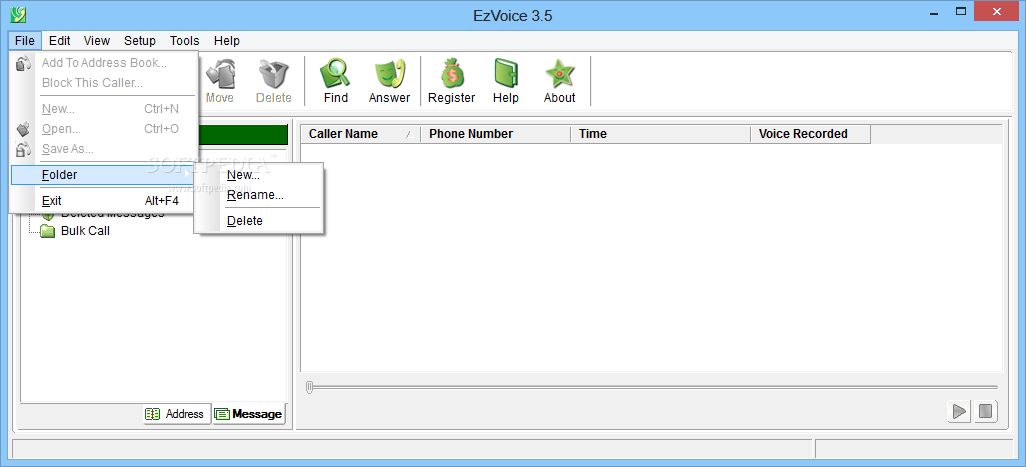Switch to the Address tab
The width and height of the screenshot is (1026, 467).
point(177,414)
